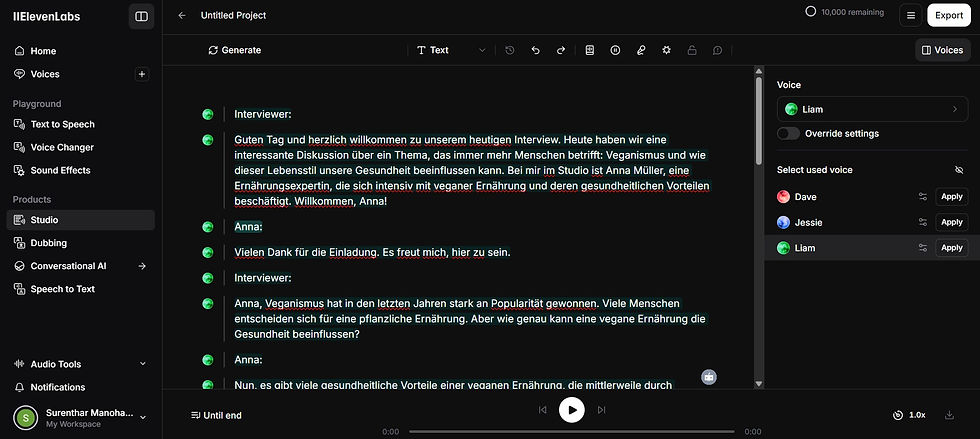Open Voice Changer

(x=80, y=147)
